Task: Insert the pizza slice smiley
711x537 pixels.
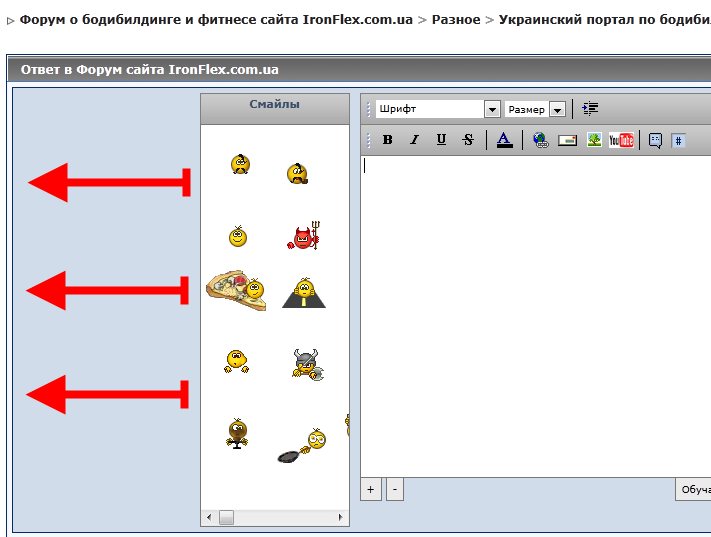Action: tap(236, 289)
